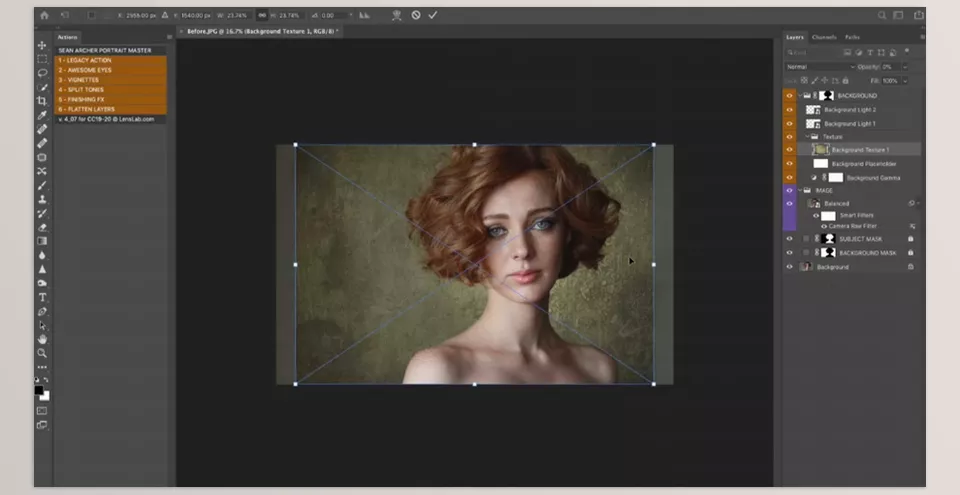Switch to warp mode icon in options bar

(x=397, y=15)
